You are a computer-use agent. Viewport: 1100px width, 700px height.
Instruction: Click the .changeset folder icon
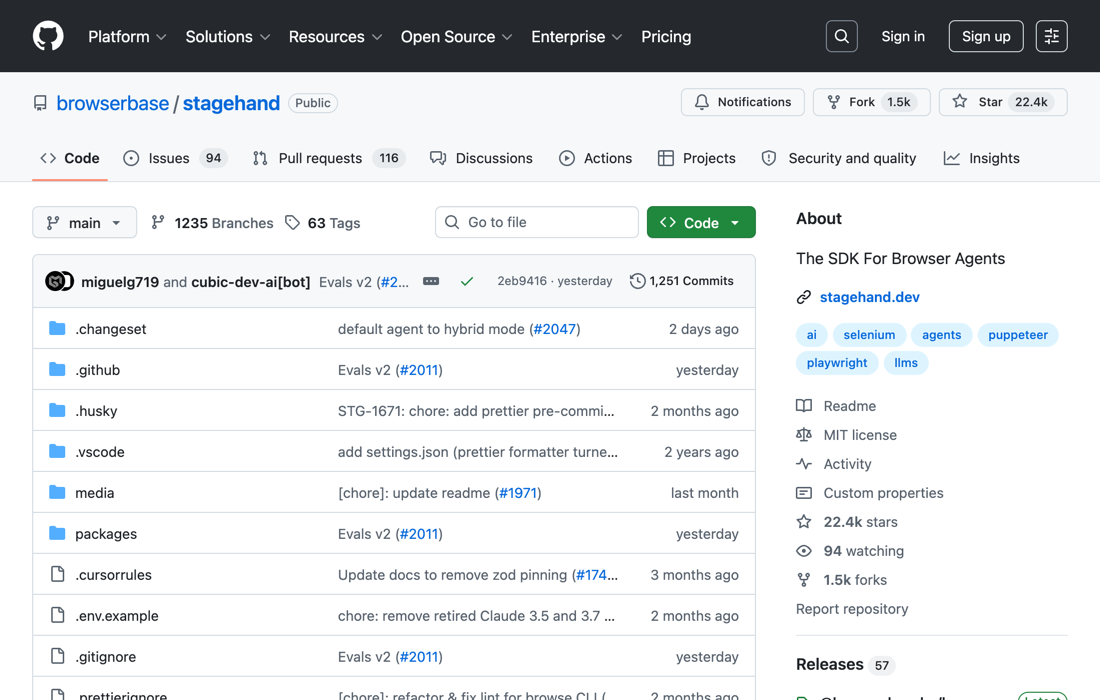point(57,328)
